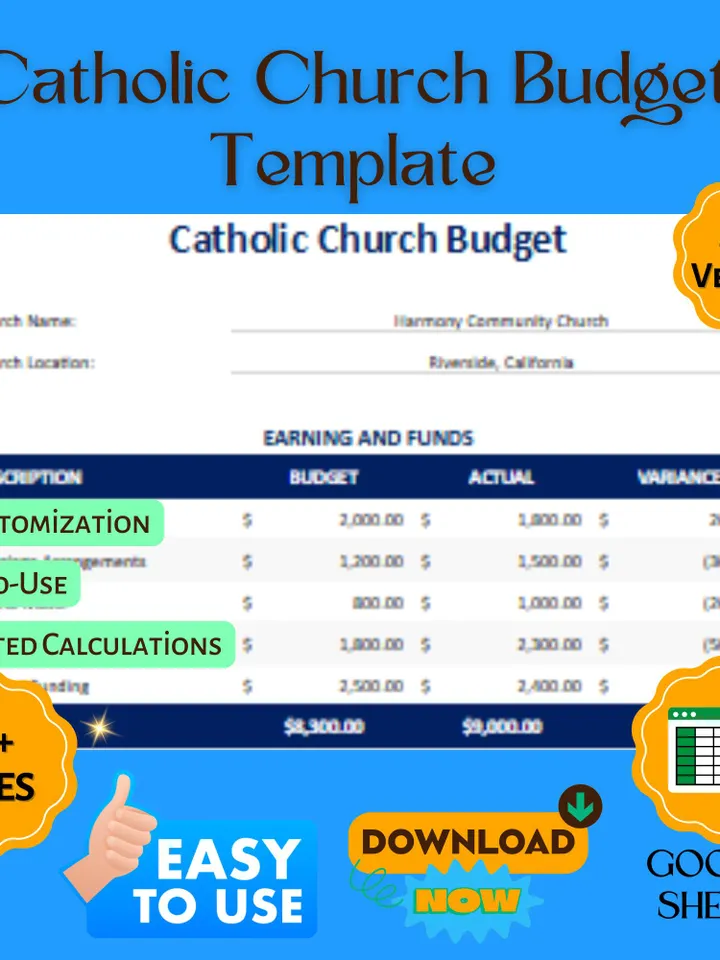Click the Catholic Church Budget sheet title

(x=367, y=240)
